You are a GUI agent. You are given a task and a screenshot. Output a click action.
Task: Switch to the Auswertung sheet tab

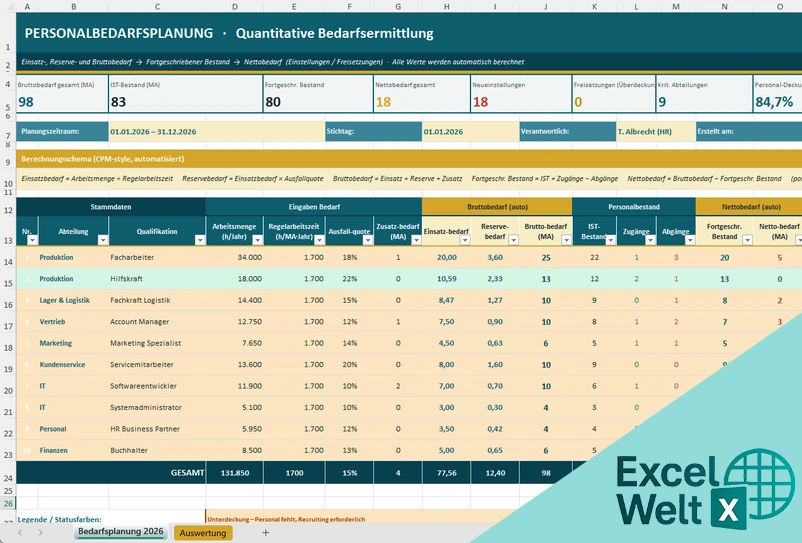coord(203,533)
